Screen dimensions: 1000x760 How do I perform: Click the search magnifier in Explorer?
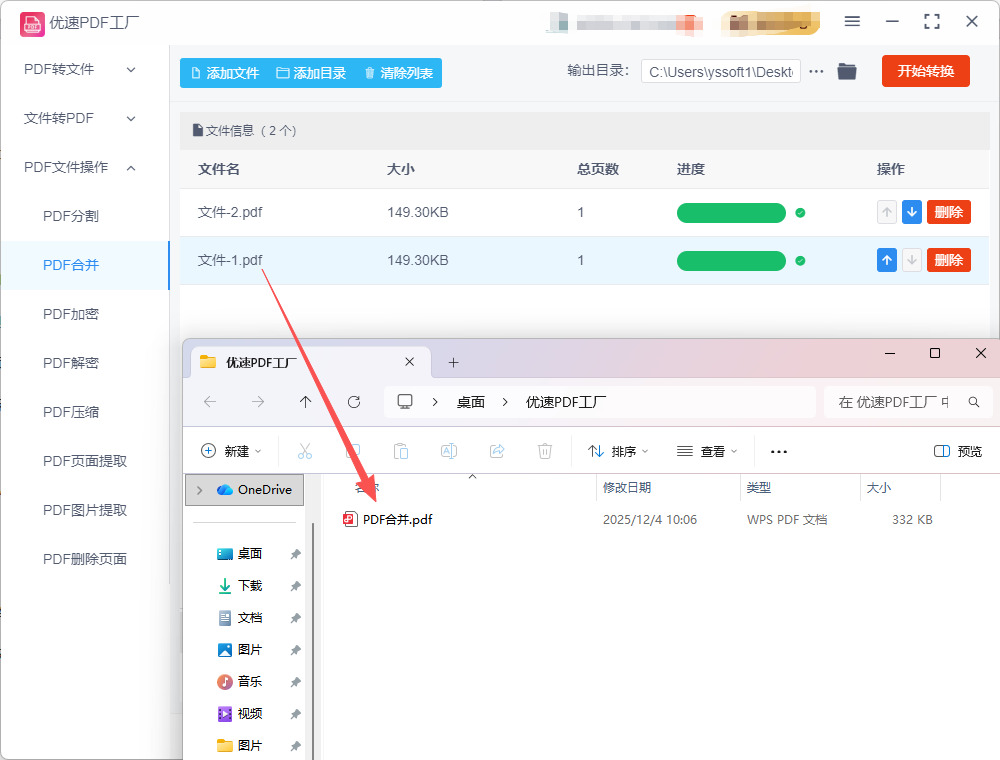[974, 402]
